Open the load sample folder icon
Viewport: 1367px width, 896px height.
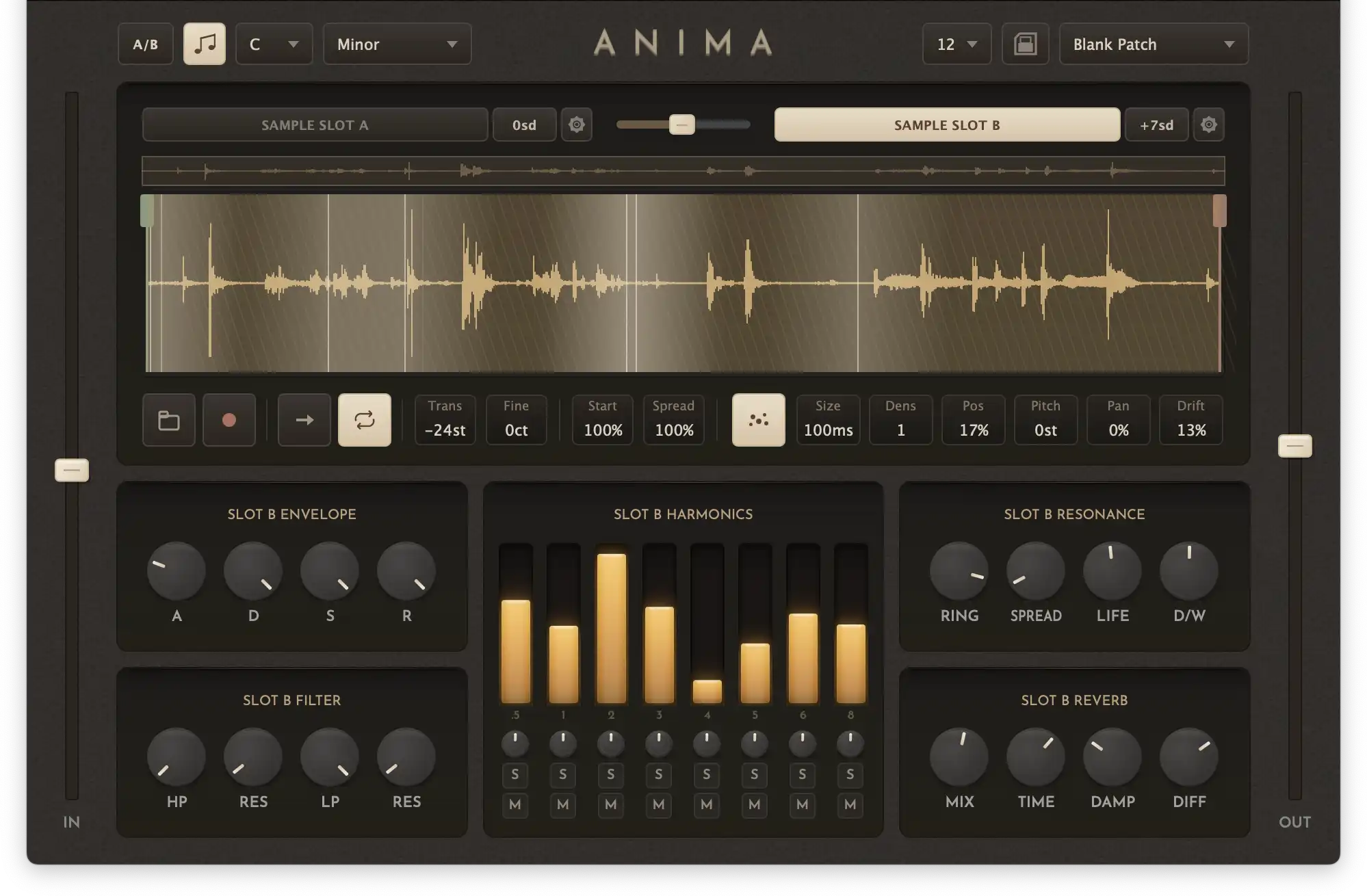(x=169, y=420)
